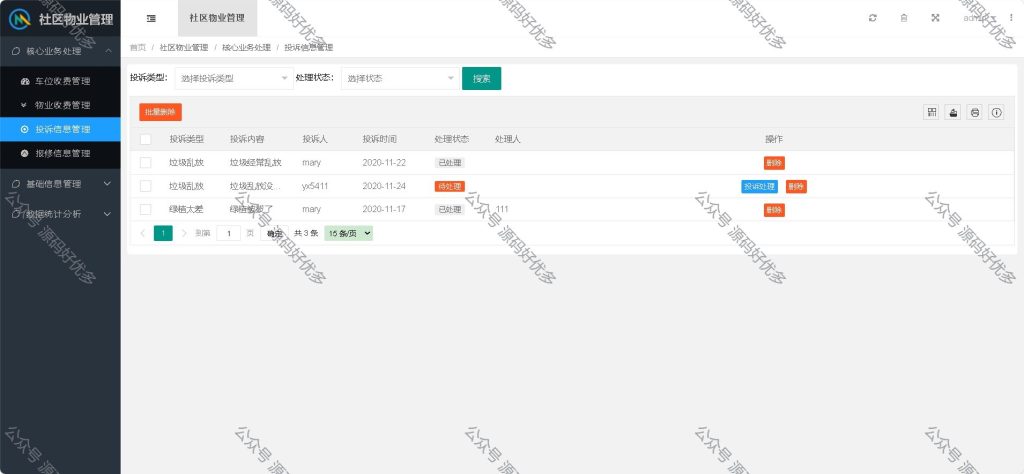This screenshot has width=1024, height=474.
Task: Delete the yx5411 complaint row
Action: pyautogui.click(x=795, y=187)
